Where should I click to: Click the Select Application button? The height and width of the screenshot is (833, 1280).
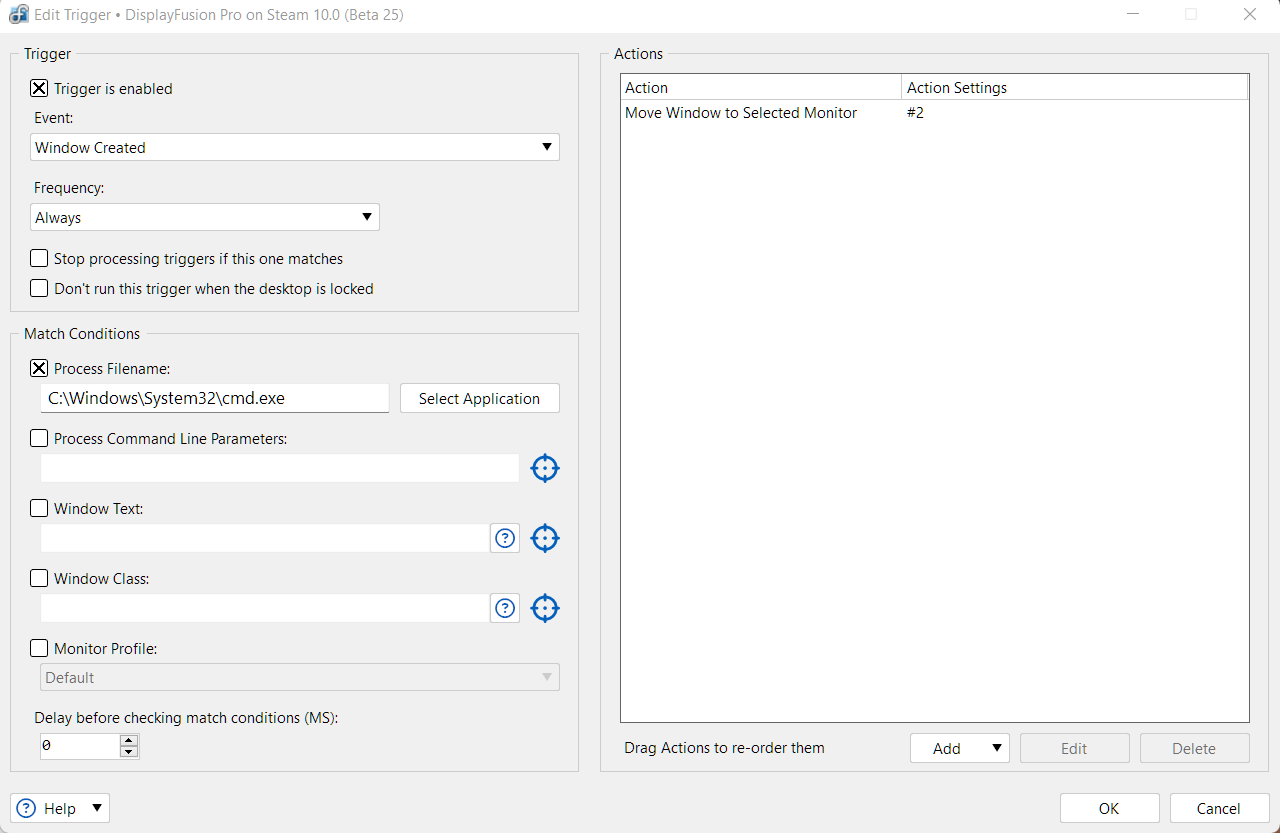tap(479, 399)
